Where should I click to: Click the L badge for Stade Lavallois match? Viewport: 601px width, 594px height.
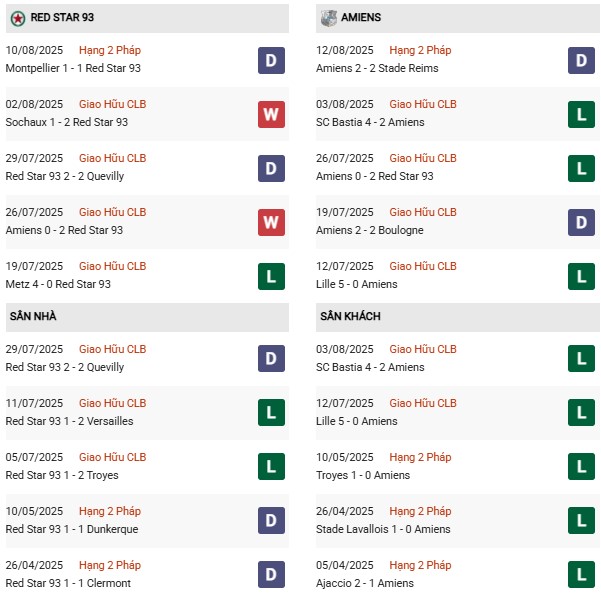click(x=581, y=521)
